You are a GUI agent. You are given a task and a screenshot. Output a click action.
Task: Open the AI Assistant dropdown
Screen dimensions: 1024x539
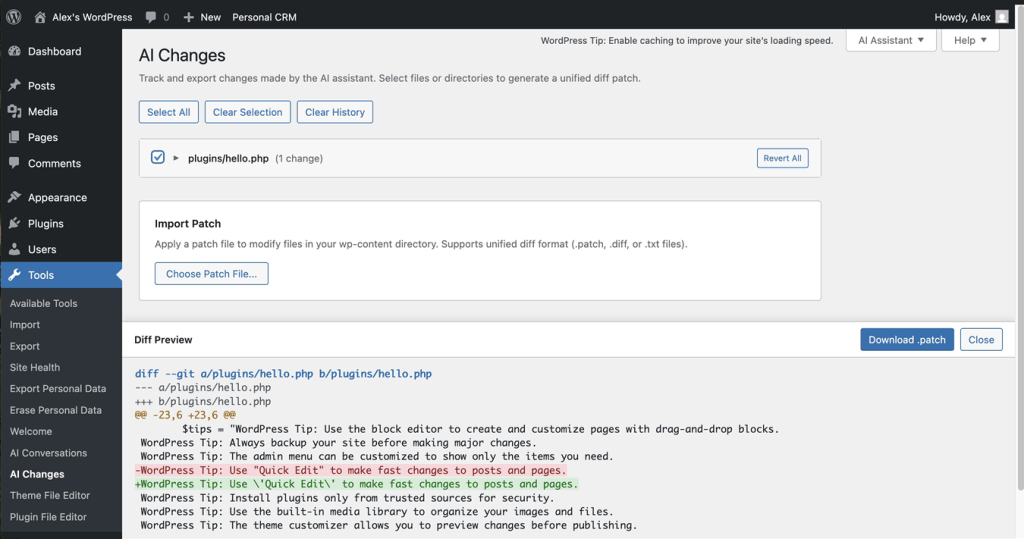click(x=891, y=40)
